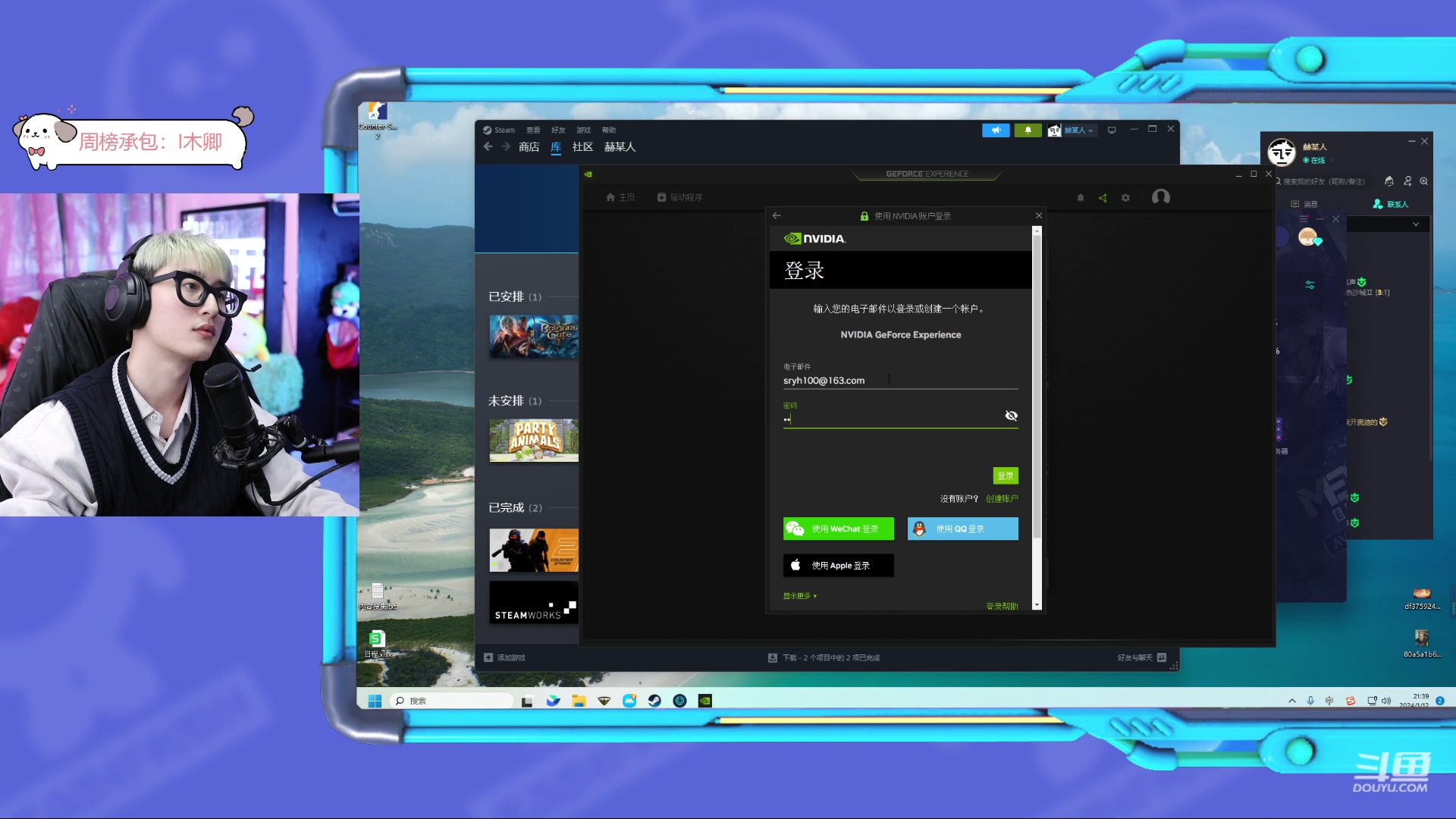Open GeForce Experience notifications bell
The width and height of the screenshot is (1456, 819).
tap(1081, 198)
